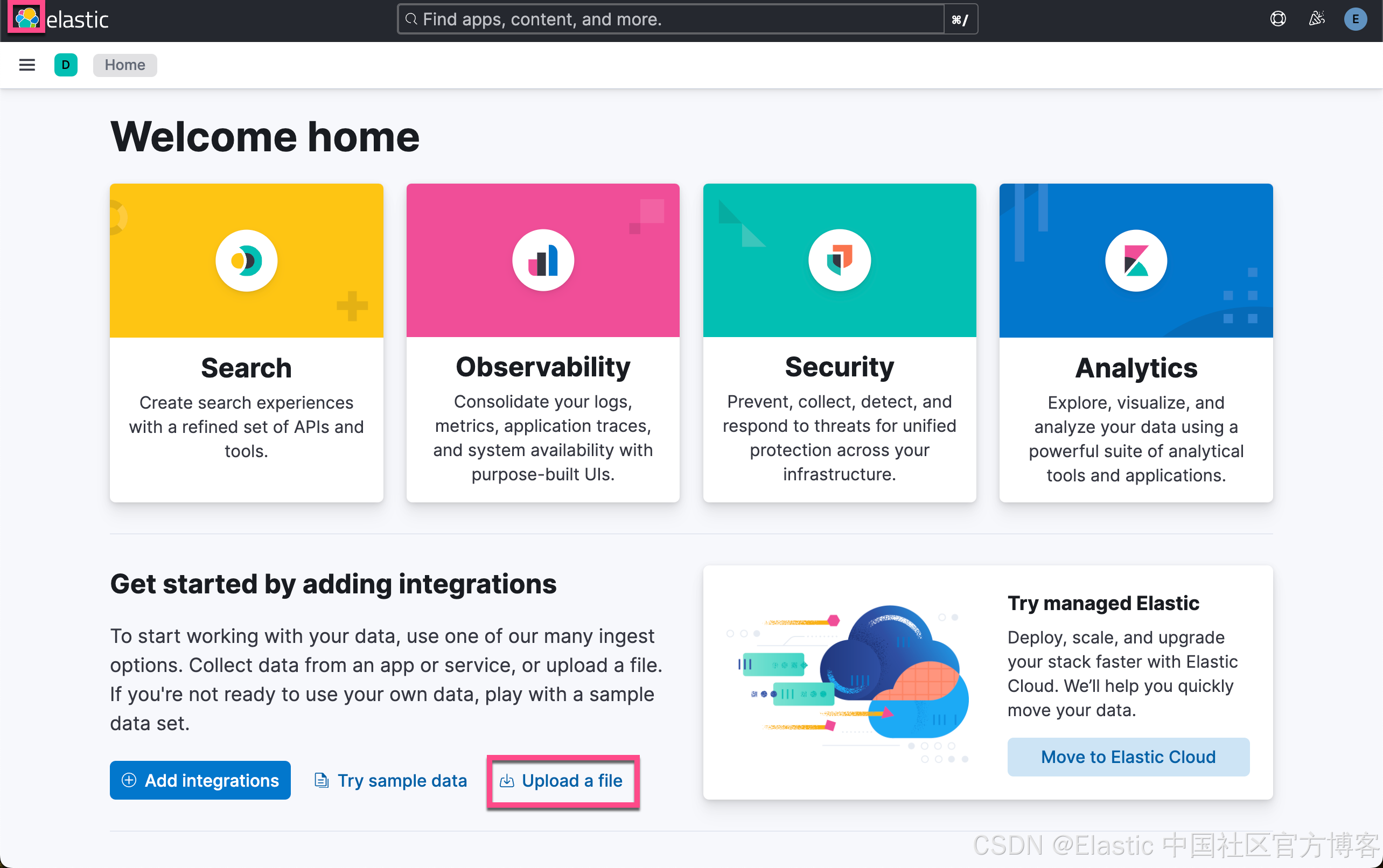Select the Home breadcrumb tab
1383x868 pixels.
[124, 64]
